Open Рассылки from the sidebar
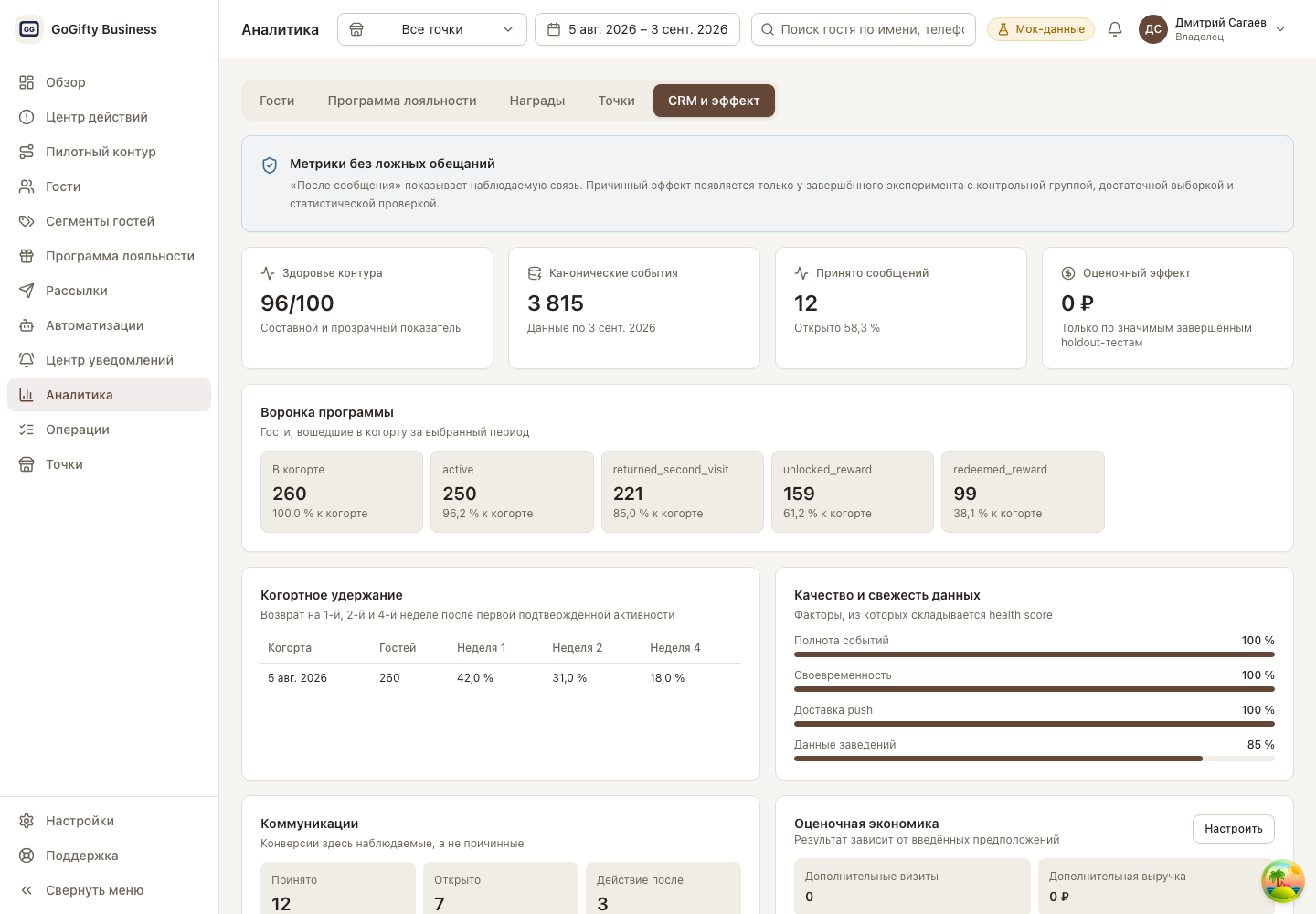 point(109,291)
